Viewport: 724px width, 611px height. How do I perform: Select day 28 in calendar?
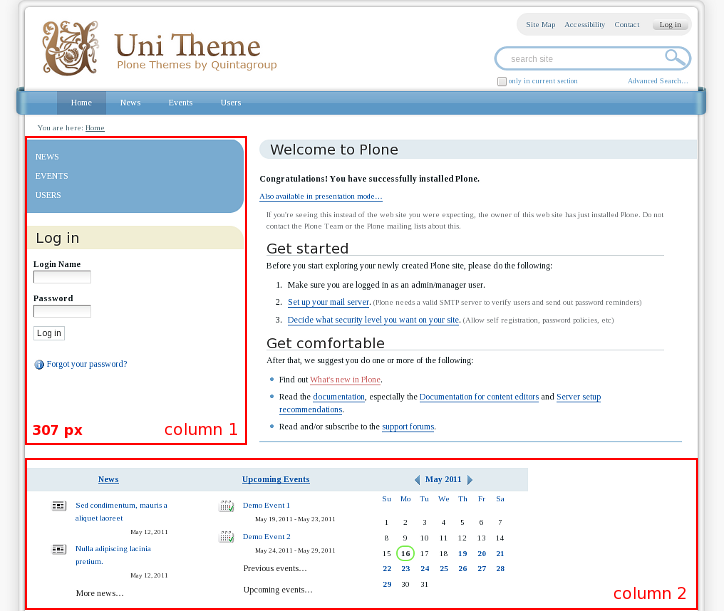(x=500, y=569)
